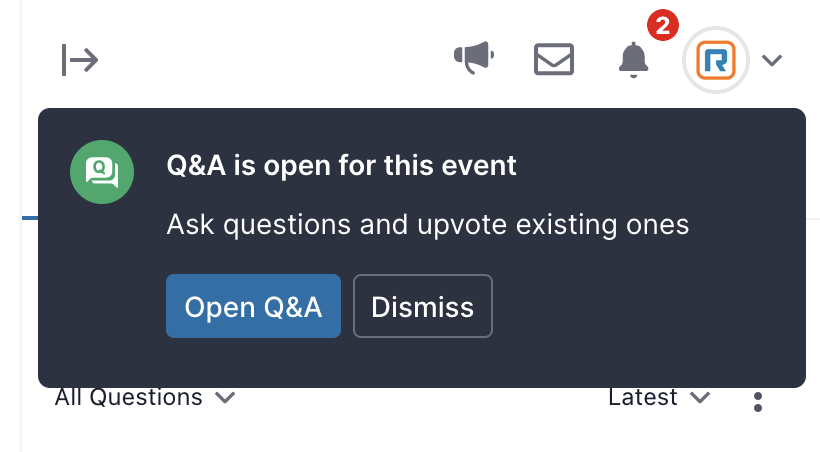Click the blank header space between toolbar icons
This screenshot has height=452, width=820.
tap(272, 60)
